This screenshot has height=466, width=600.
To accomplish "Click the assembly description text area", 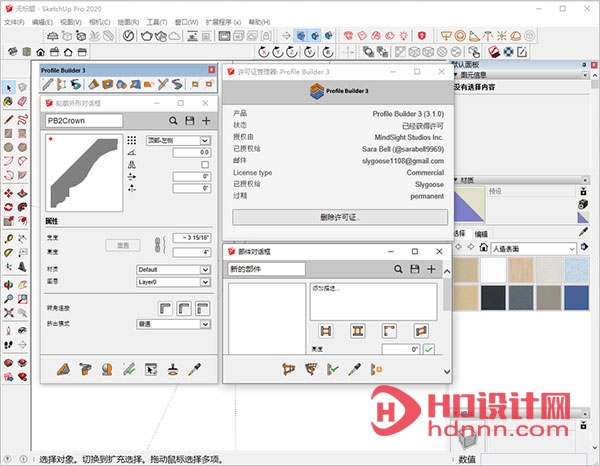I will 373,301.
